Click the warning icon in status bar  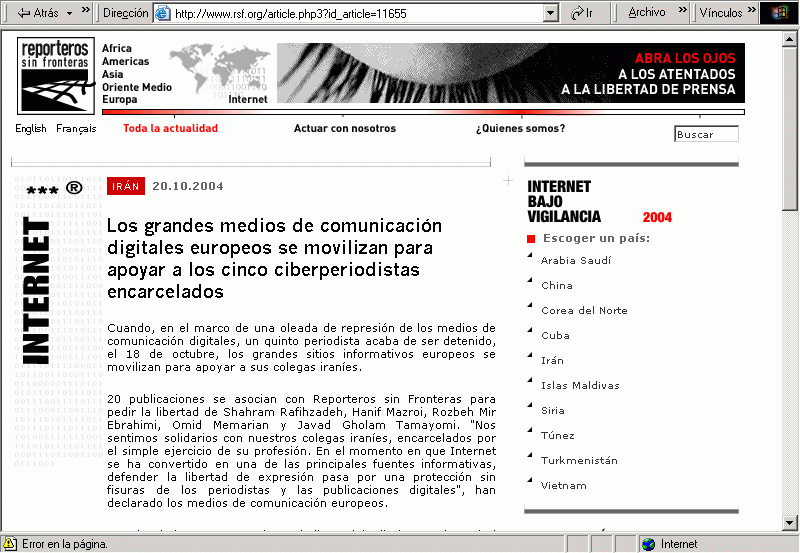tap(10, 544)
